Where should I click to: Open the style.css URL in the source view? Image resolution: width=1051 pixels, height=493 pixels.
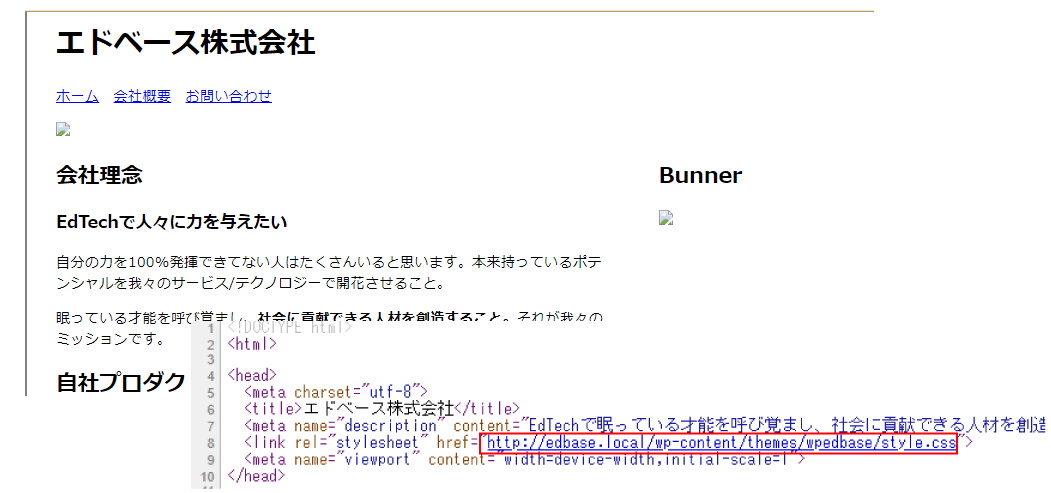721,442
